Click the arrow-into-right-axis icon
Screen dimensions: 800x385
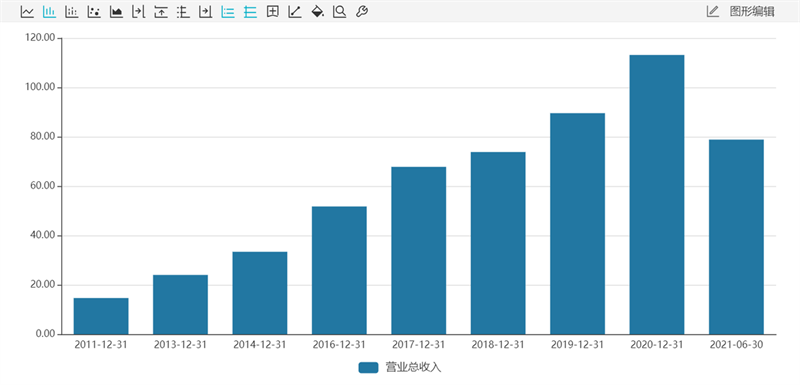[205, 11]
